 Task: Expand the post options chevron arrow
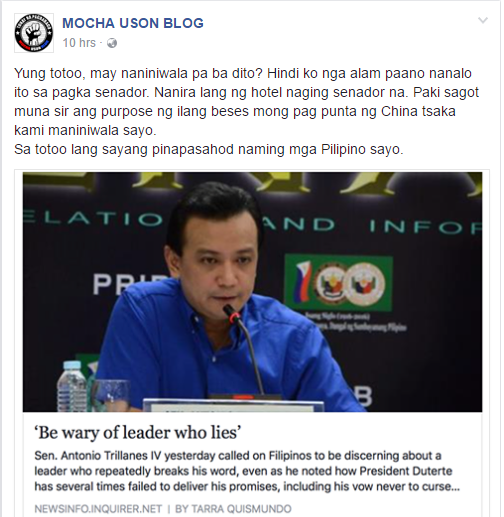pos(483,21)
